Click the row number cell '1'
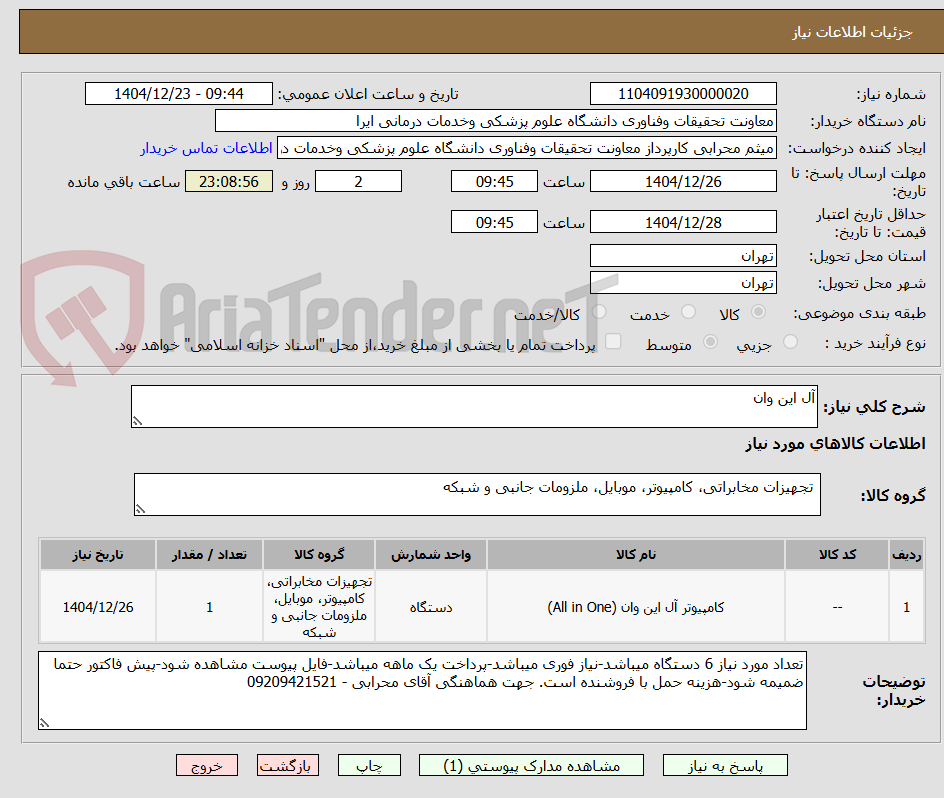 907,607
